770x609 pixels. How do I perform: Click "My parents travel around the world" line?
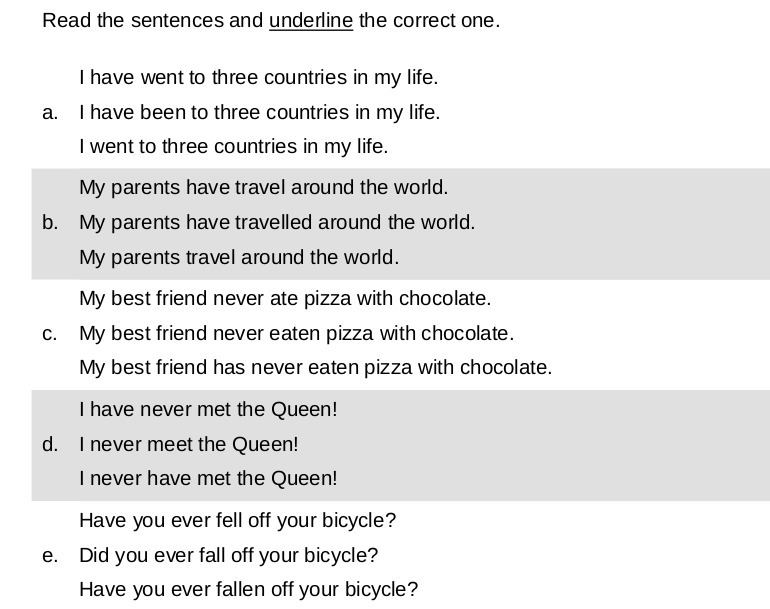pos(239,257)
